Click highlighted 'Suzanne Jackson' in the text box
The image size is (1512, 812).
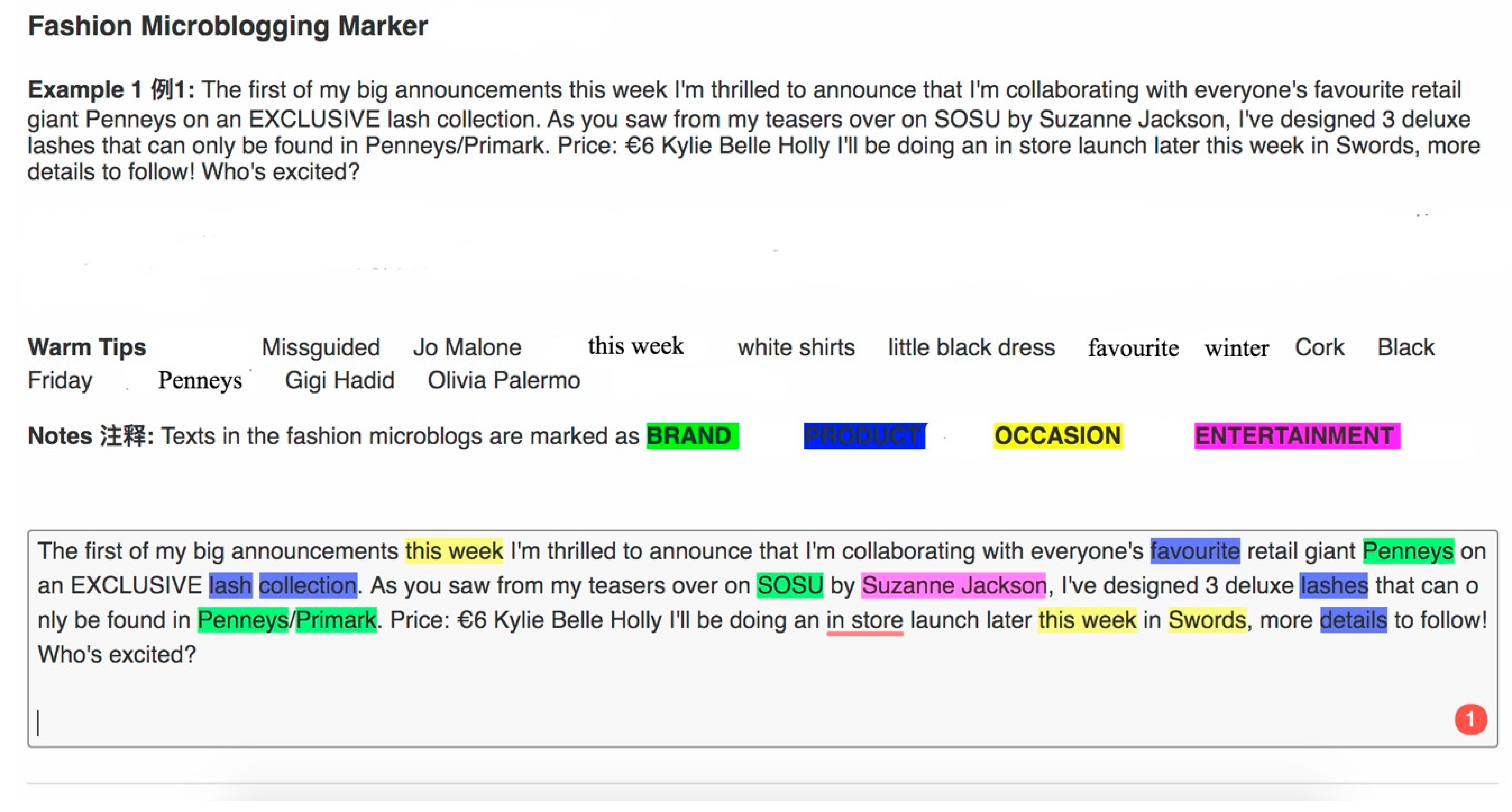pyautogui.click(x=953, y=585)
